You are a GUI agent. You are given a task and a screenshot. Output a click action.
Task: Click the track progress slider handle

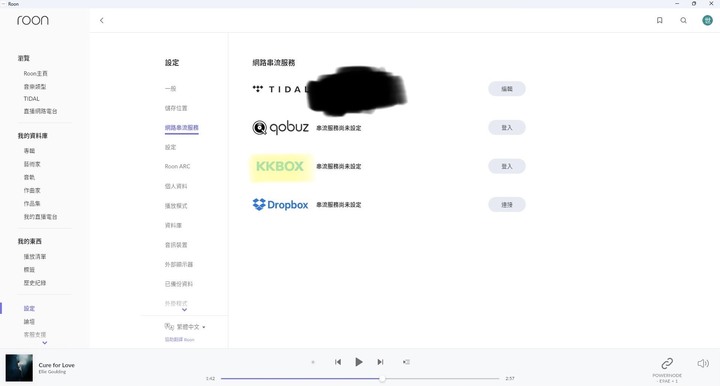[382, 379]
